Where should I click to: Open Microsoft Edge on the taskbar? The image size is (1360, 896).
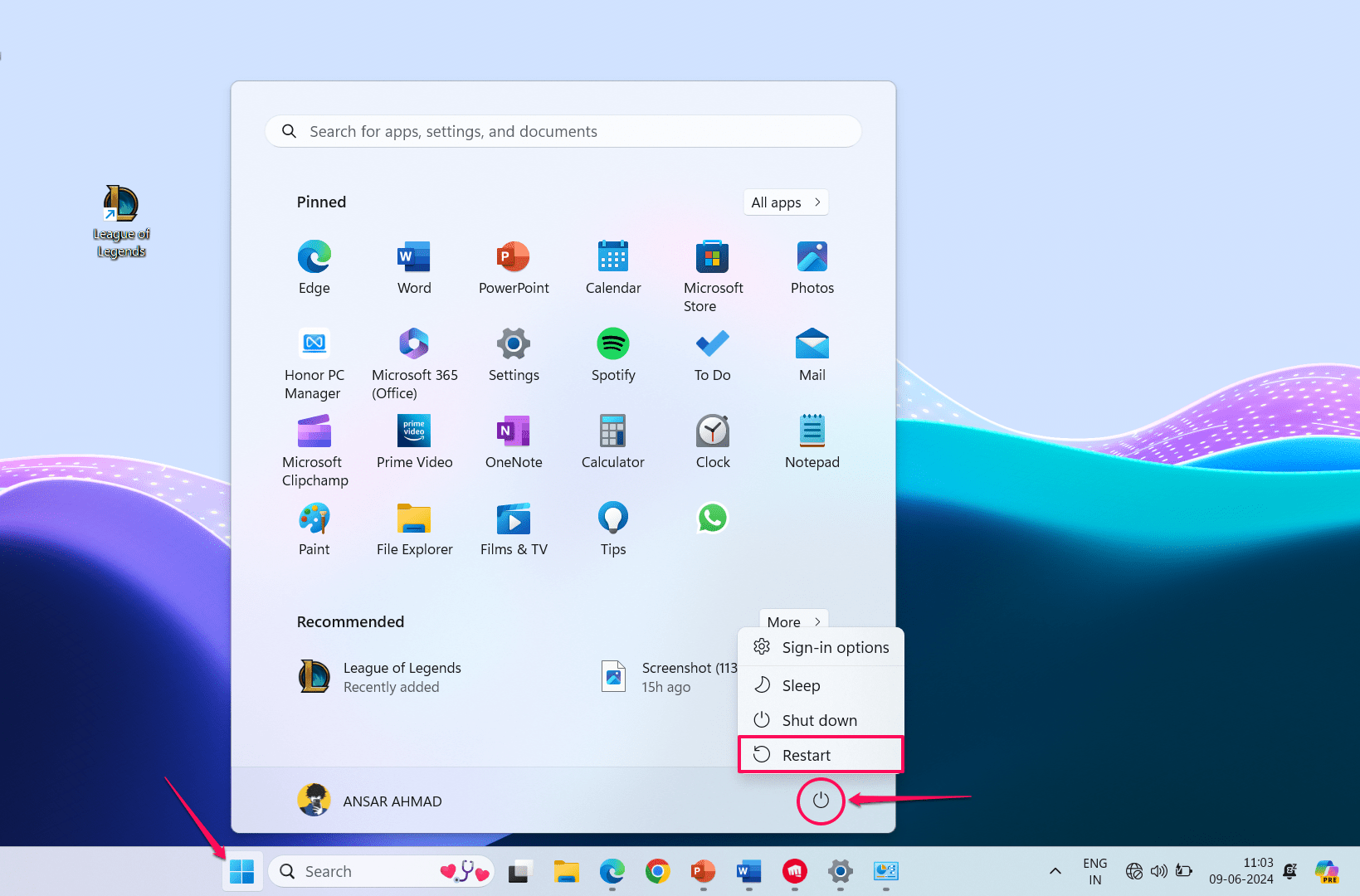tap(612, 871)
